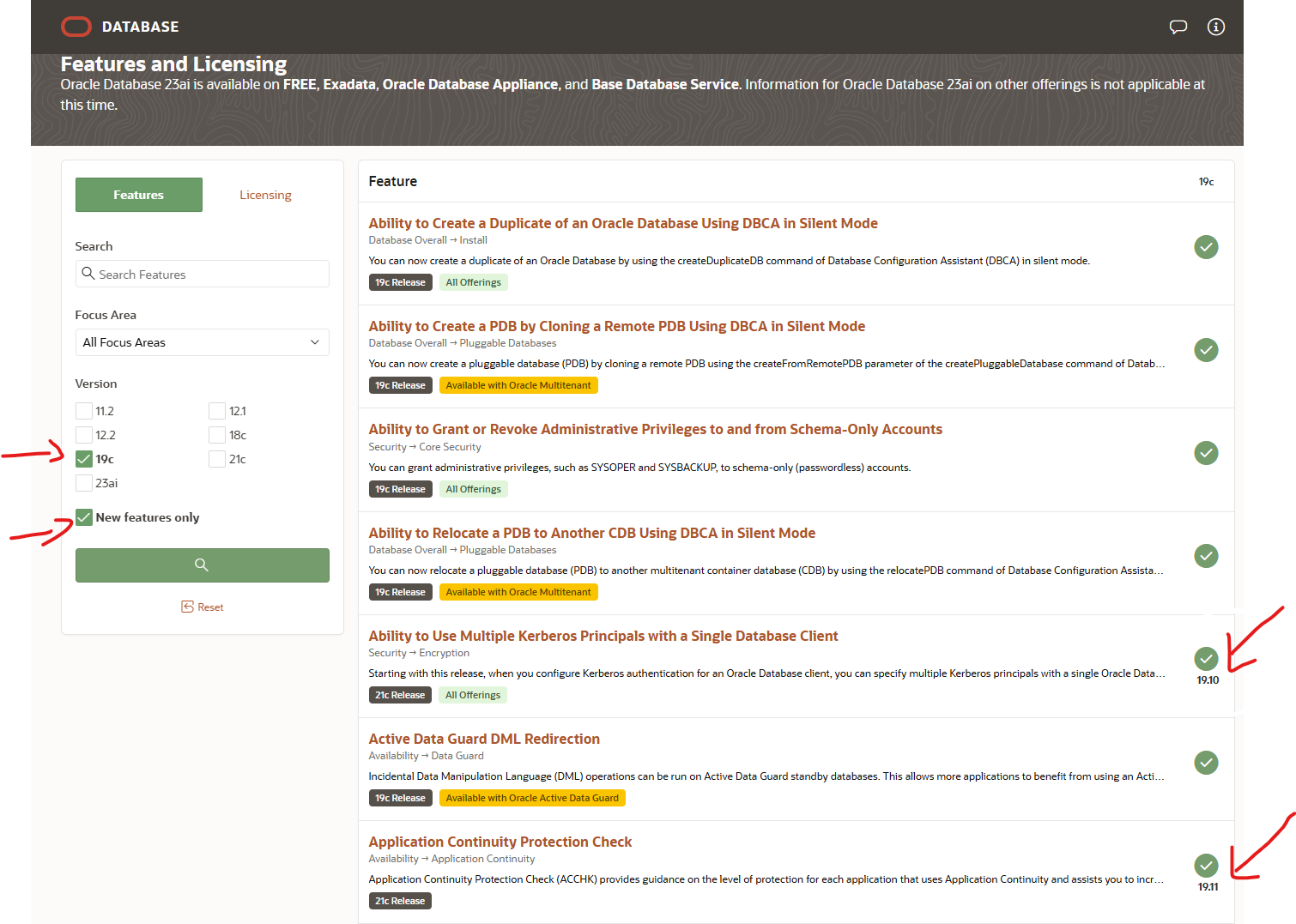The image size is (1296, 924).
Task: Click Availability → Application Continuity category text
Action: pyautogui.click(x=451, y=859)
